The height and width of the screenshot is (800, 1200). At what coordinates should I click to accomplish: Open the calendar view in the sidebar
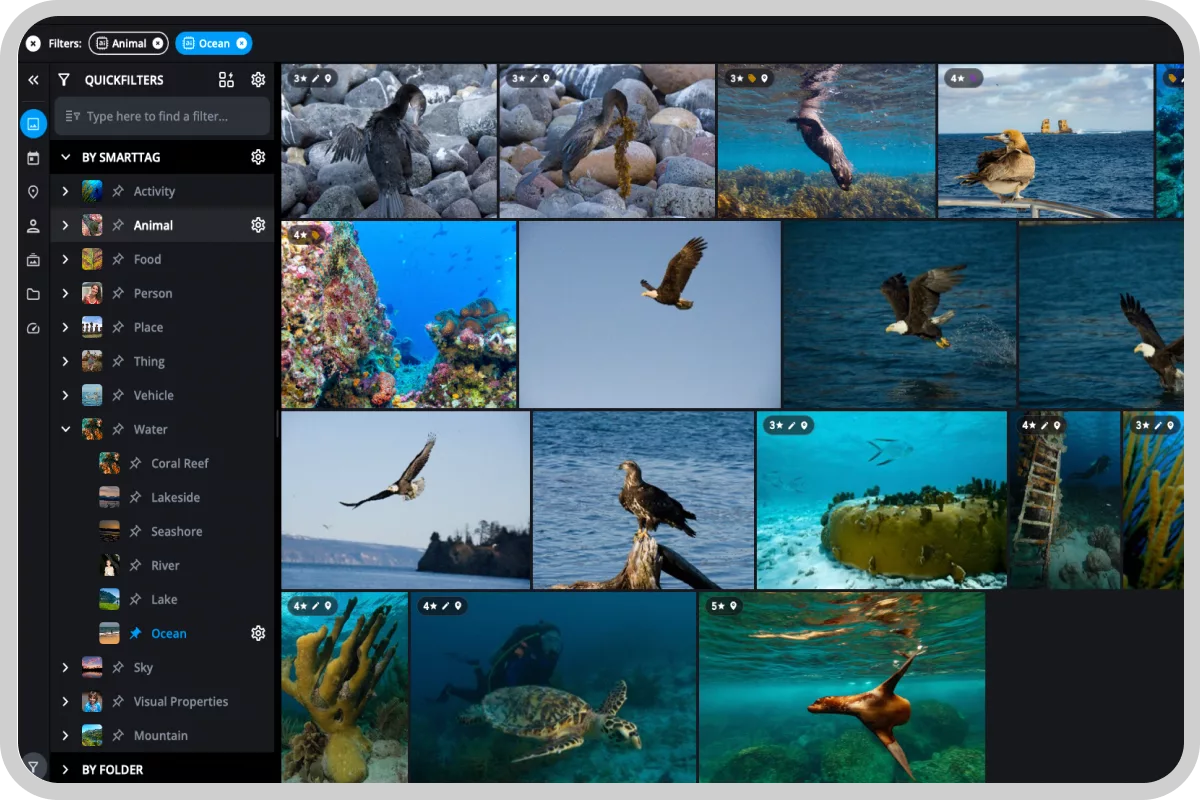click(33, 158)
